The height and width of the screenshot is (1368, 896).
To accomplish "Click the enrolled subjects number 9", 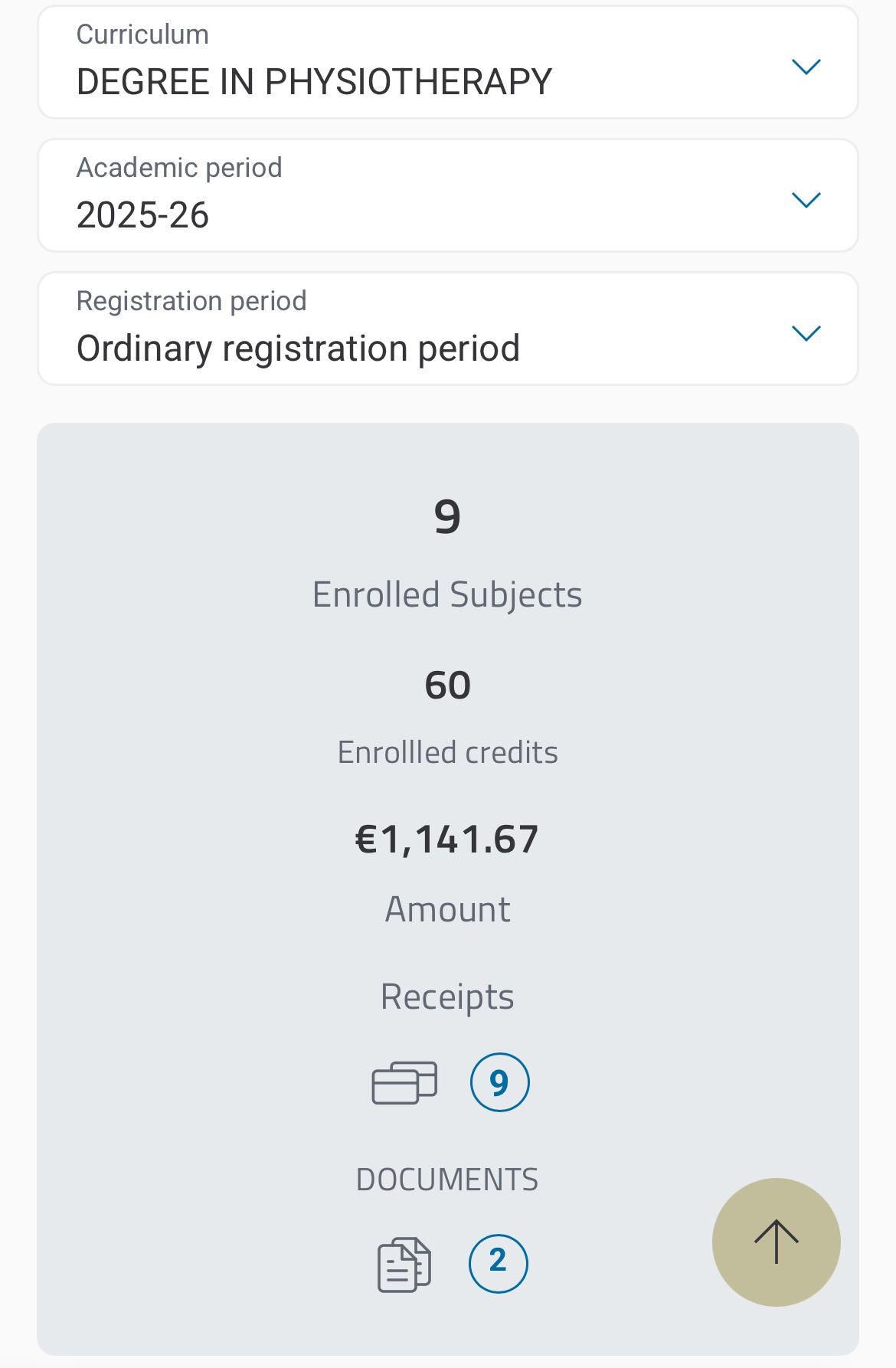I will tap(447, 517).
